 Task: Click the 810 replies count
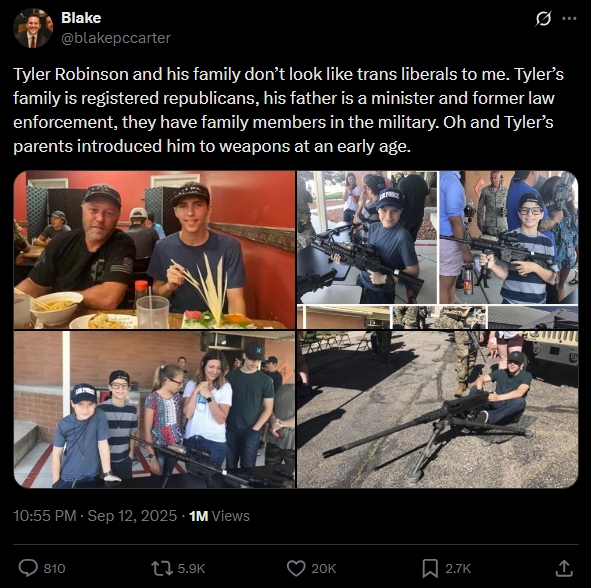[x=54, y=568]
